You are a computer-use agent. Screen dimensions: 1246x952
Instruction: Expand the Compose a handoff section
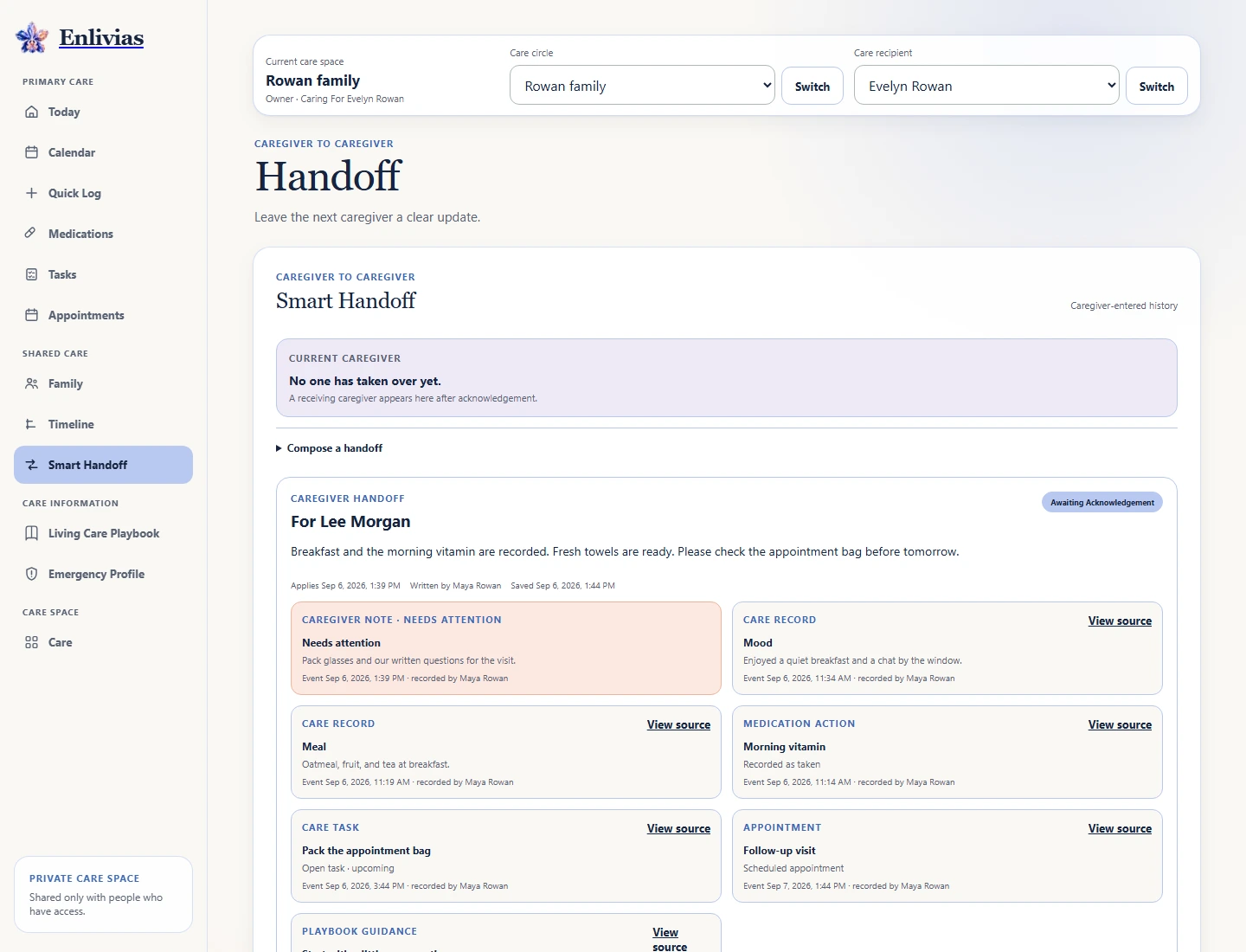[x=329, y=448]
